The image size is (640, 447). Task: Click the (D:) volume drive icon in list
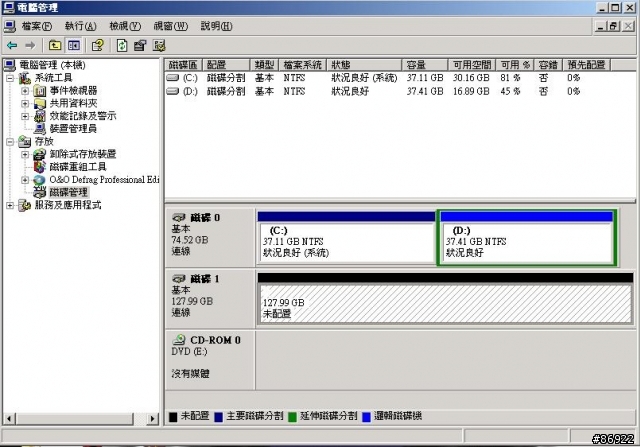pyautogui.click(x=173, y=91)
